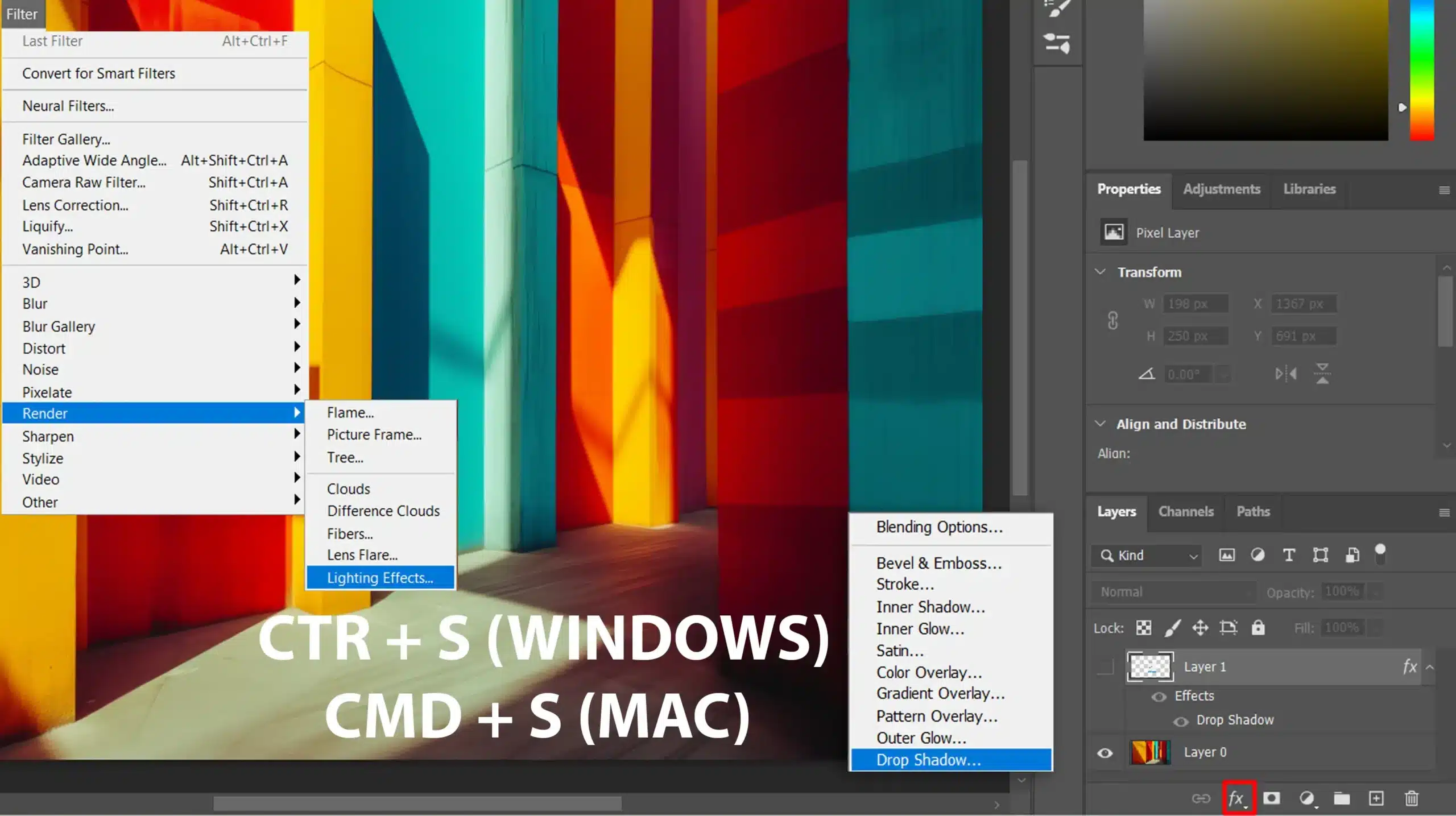Lock position move icon
Image resolution: width=1456 pixels, height=816 pixels.
[1200, 627]
